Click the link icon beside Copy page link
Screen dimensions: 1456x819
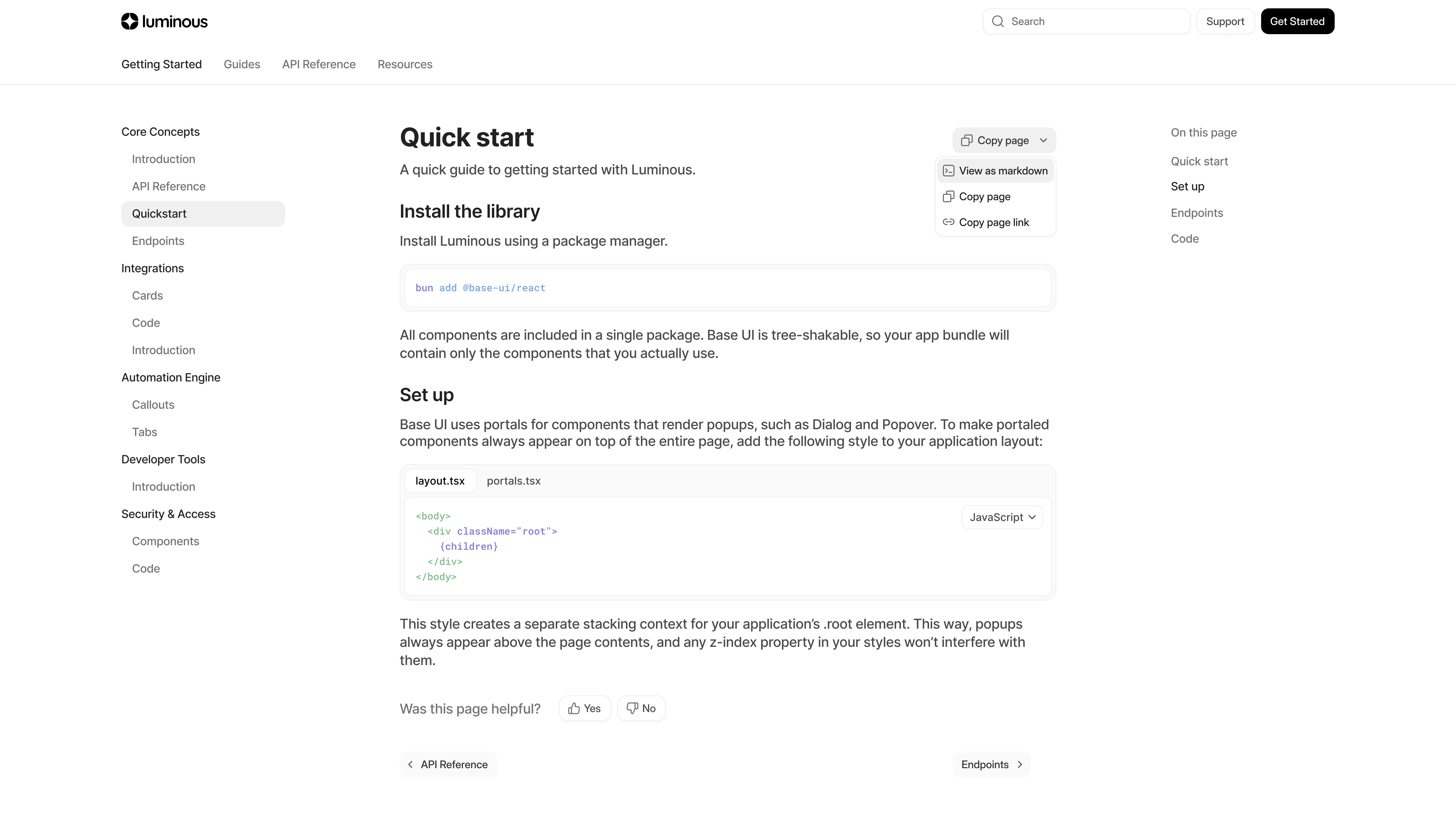coord(948,222)
